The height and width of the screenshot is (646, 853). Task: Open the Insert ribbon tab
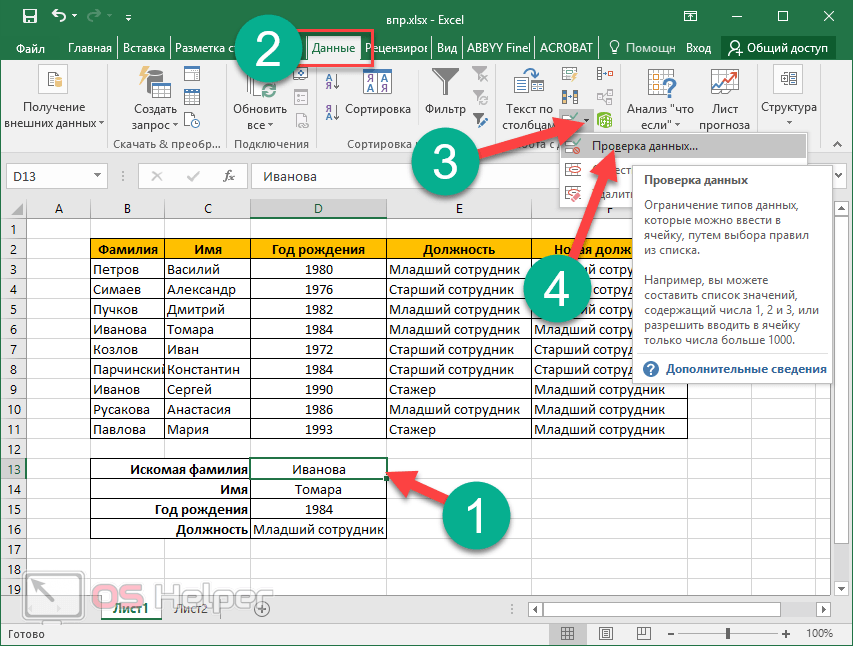(143, 48)
